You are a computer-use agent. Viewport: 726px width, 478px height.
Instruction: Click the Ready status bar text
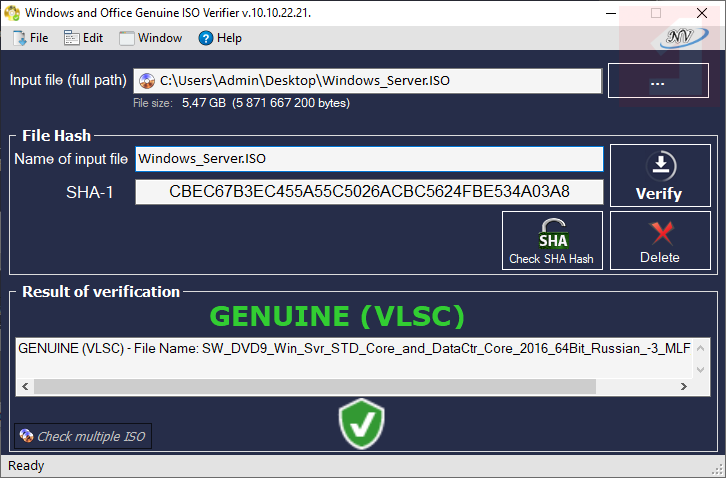(26, 465)
